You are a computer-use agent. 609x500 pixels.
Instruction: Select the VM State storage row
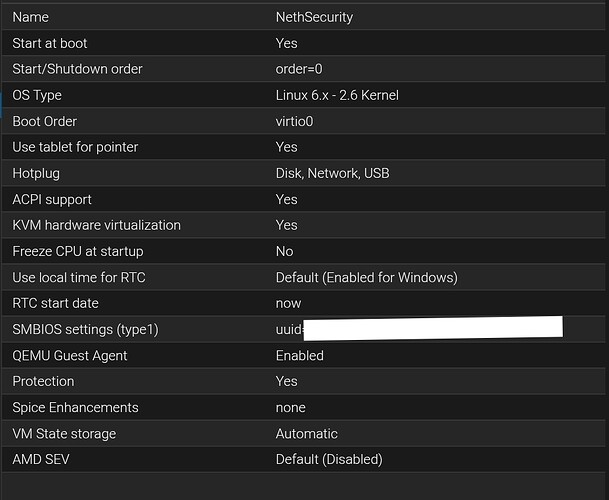64,434
